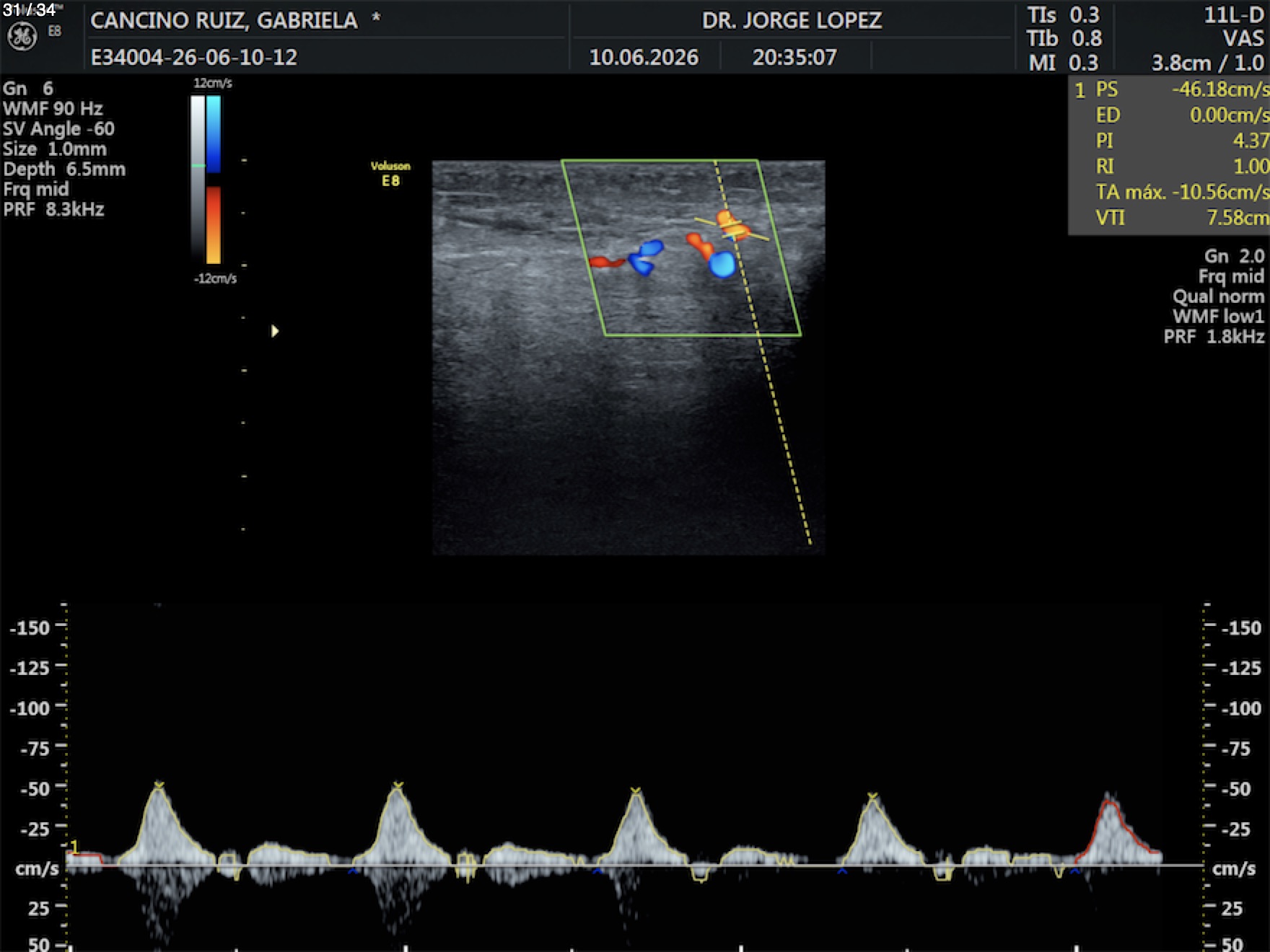Click the blue section of the color scale
The height and width of the screenshot is (952, 1270).
214,134
